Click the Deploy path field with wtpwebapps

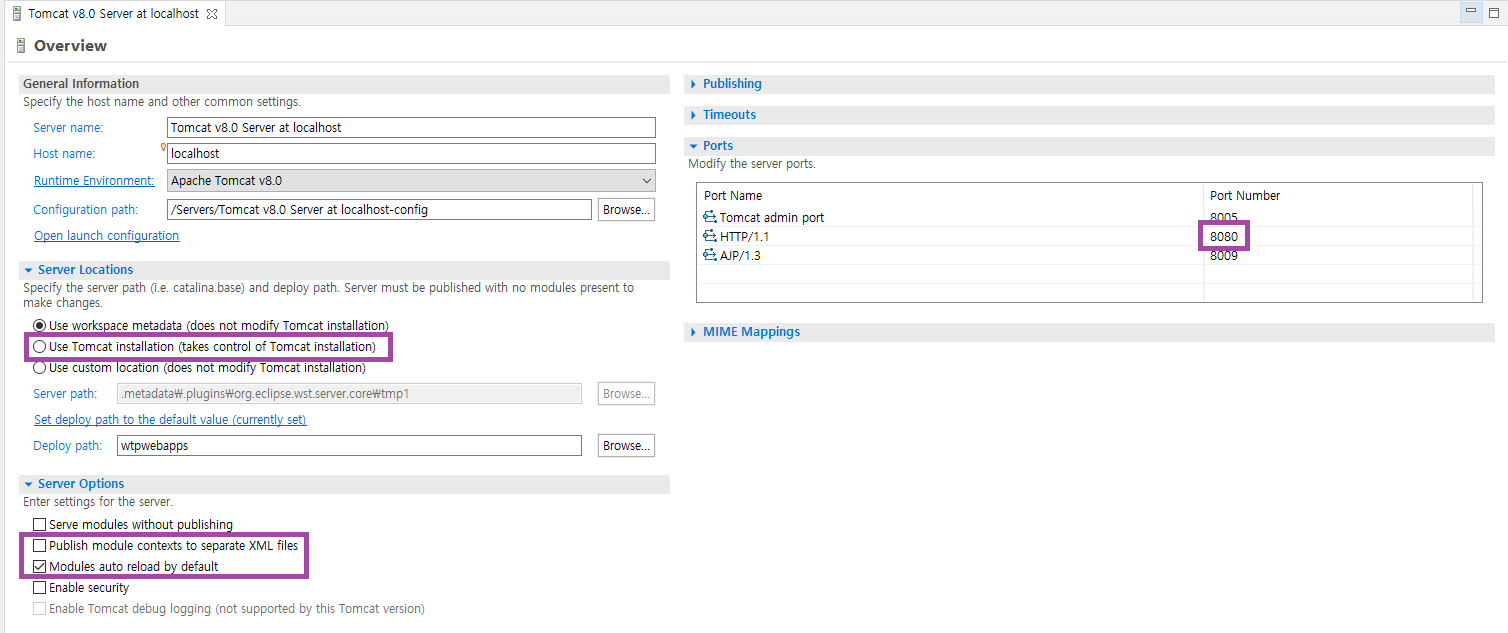(x=349, y=445)
